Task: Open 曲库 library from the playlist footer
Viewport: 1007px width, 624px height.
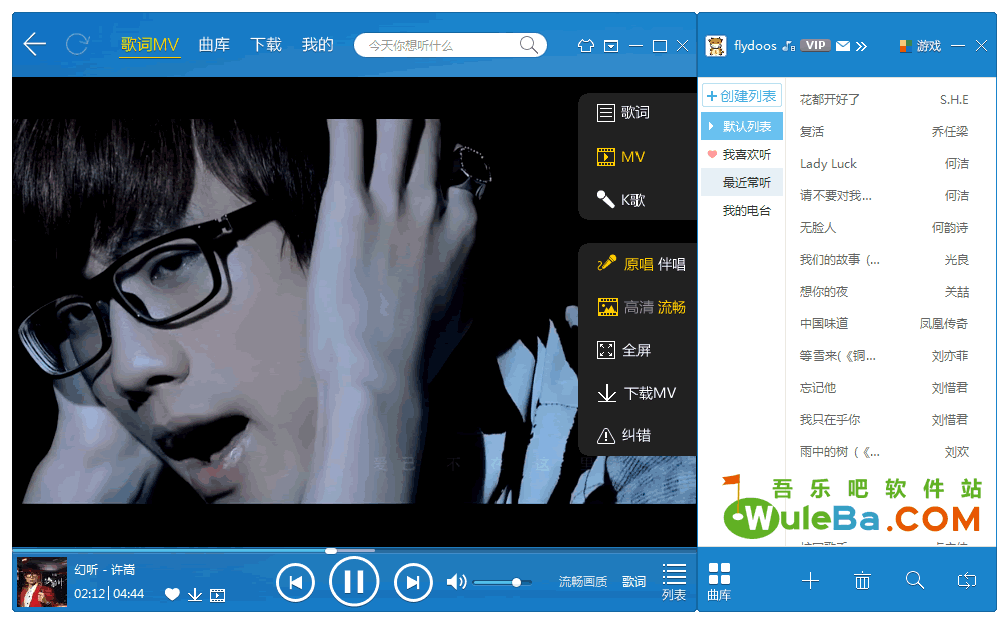Action: pos(719,582)
